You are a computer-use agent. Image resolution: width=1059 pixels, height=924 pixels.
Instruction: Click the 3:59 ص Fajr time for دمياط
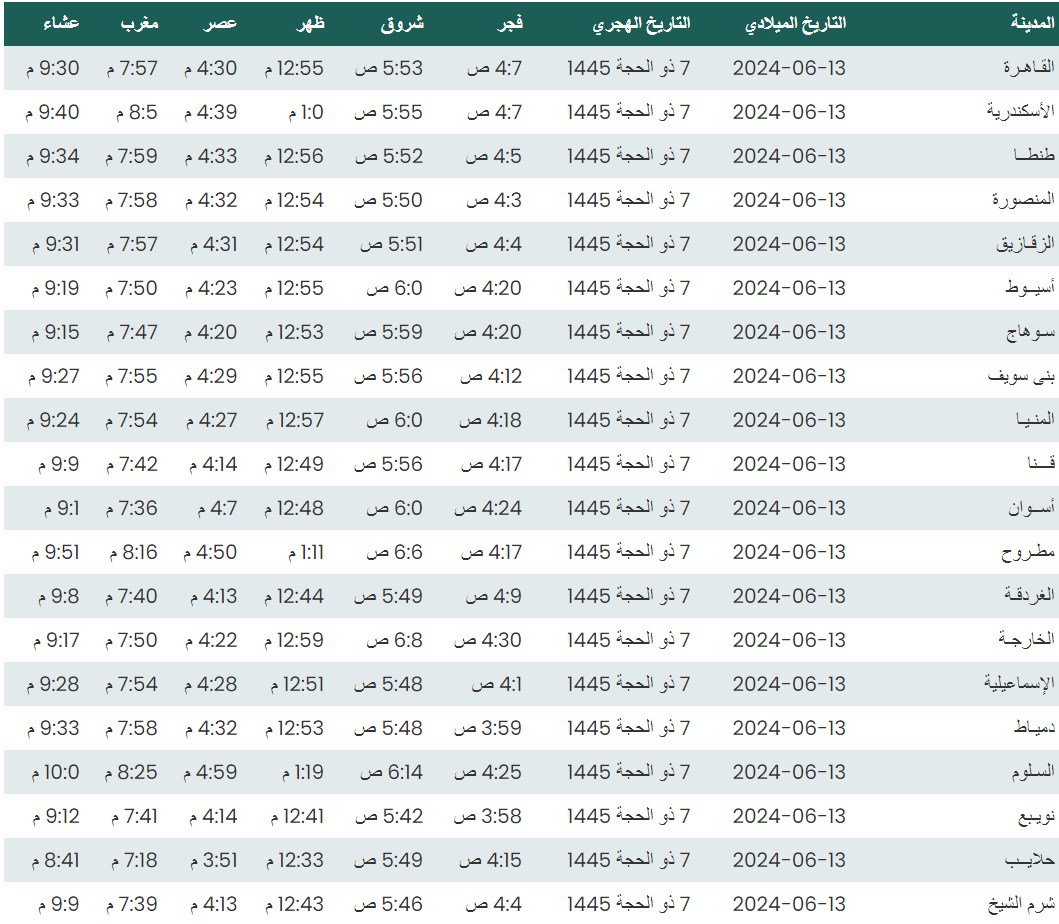pos(490,728)
